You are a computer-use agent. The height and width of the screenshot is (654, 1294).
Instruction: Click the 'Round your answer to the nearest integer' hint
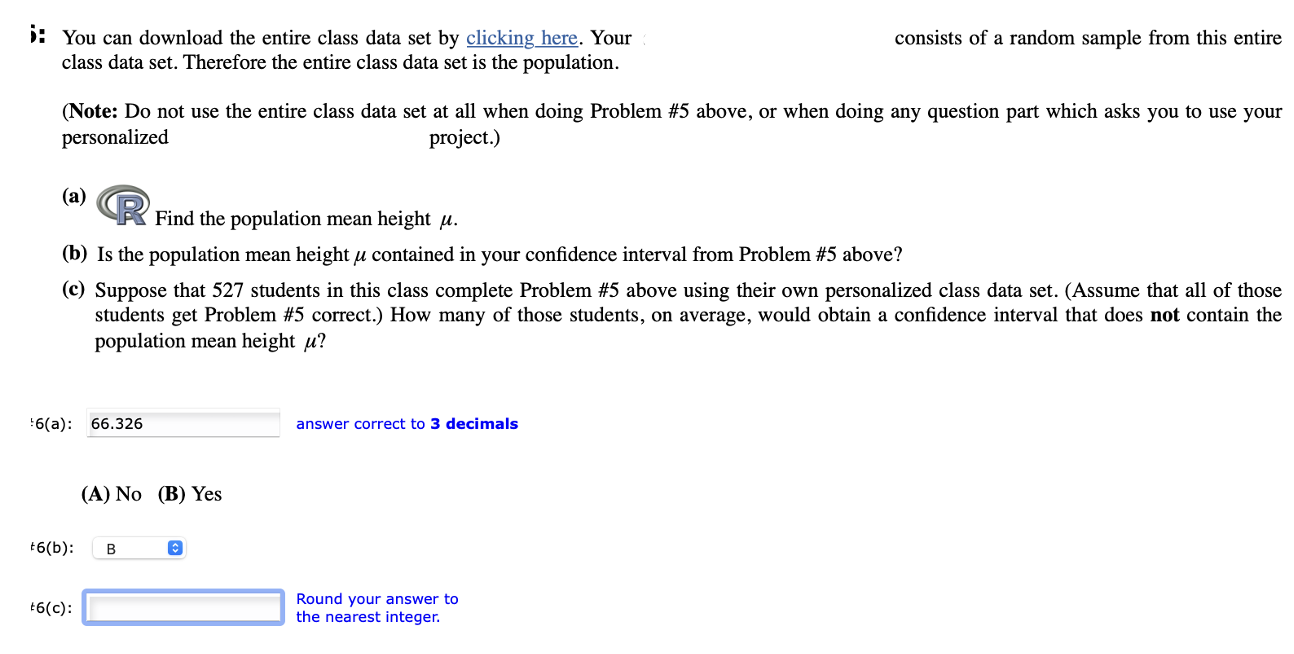point(377,607)
